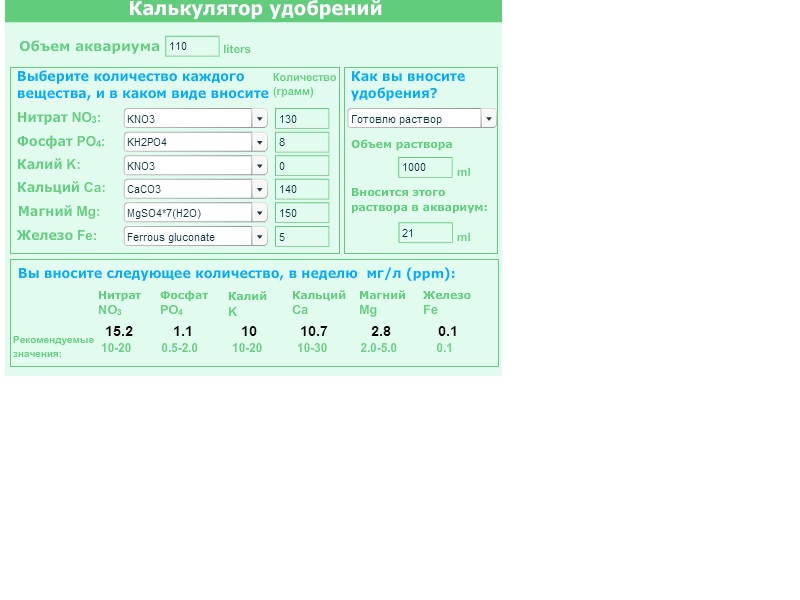
Task: Click the solution volume field showing 1000
Action: pyautogui.click(x=425, y=168)
